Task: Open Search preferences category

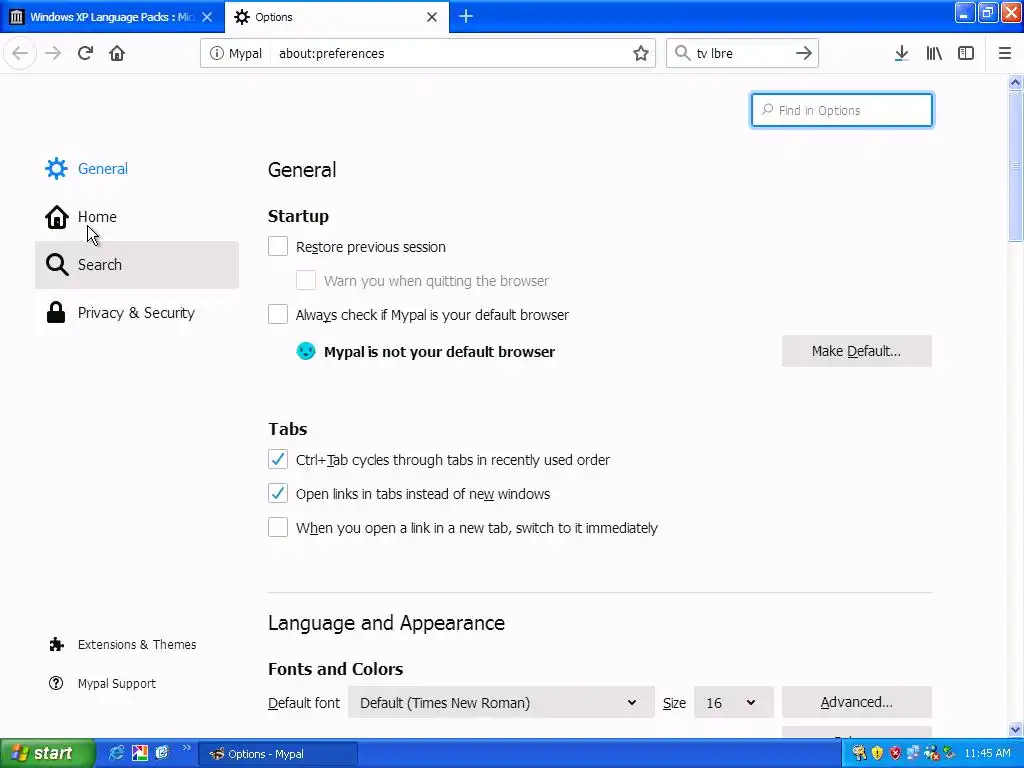Action: pyautogui.click(x=137, y=264)
